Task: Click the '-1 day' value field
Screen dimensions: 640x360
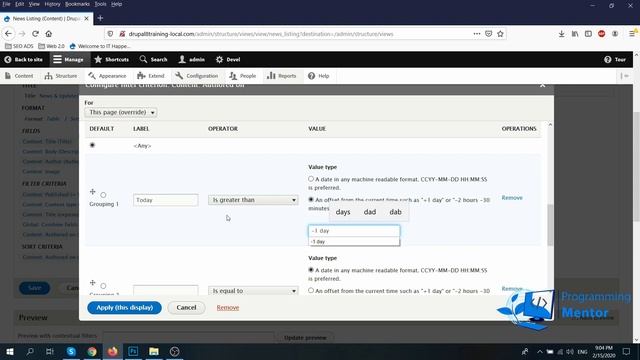Action: 354,231
